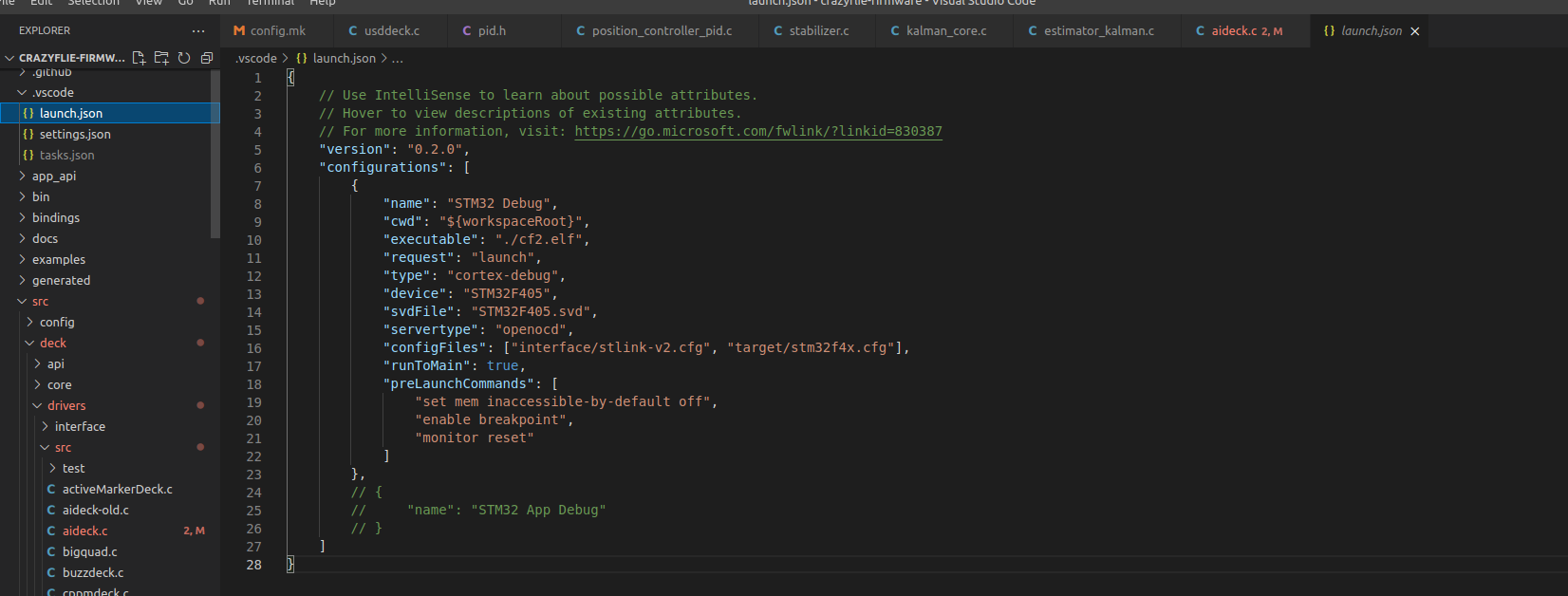Open activeMarkerDeck.c in the file tree

click(x=117, y=489)
